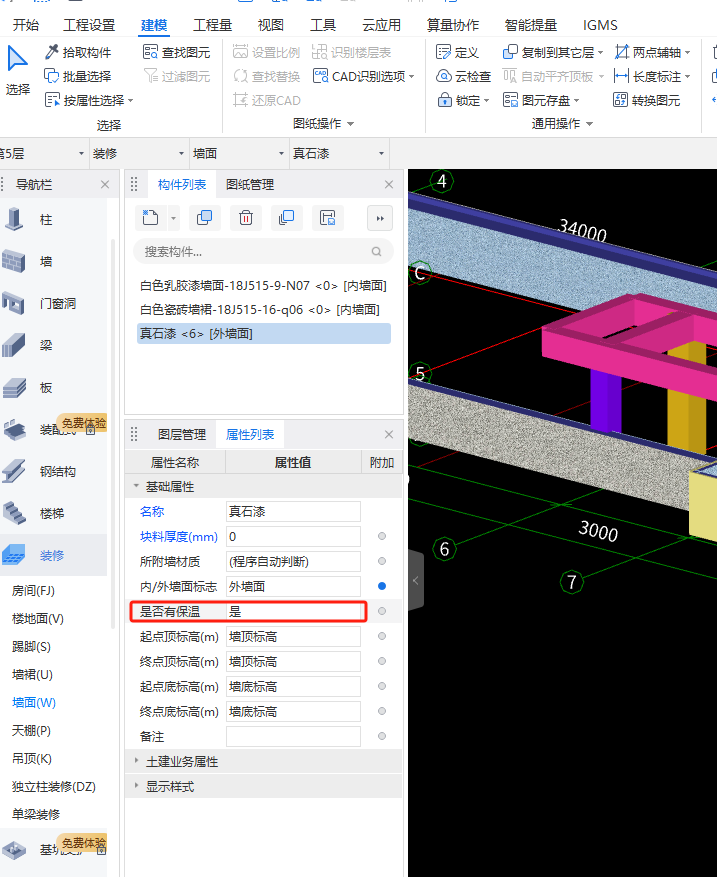Viewport: 717px width, 877px height.
Task: Select 白色乳胶漆墙面 component row
Action: [x=263, y=285]
